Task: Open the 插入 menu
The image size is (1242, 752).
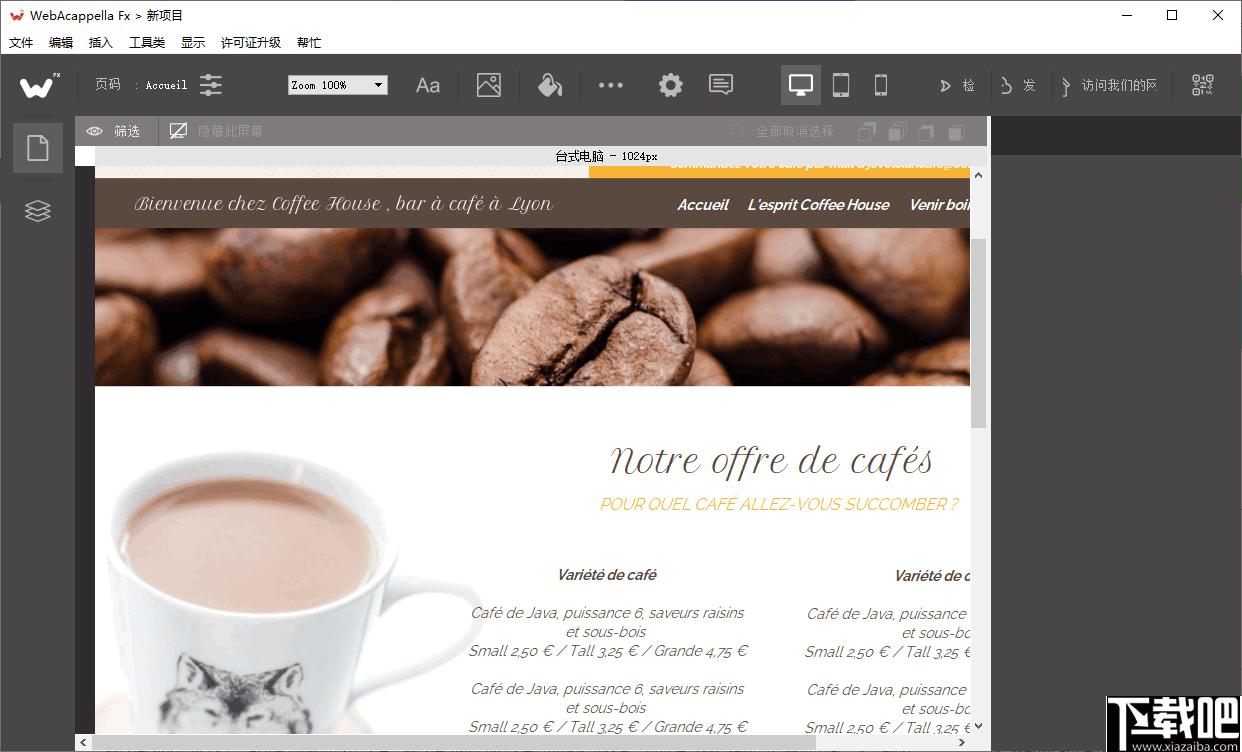Action: [x=101, y=42]
